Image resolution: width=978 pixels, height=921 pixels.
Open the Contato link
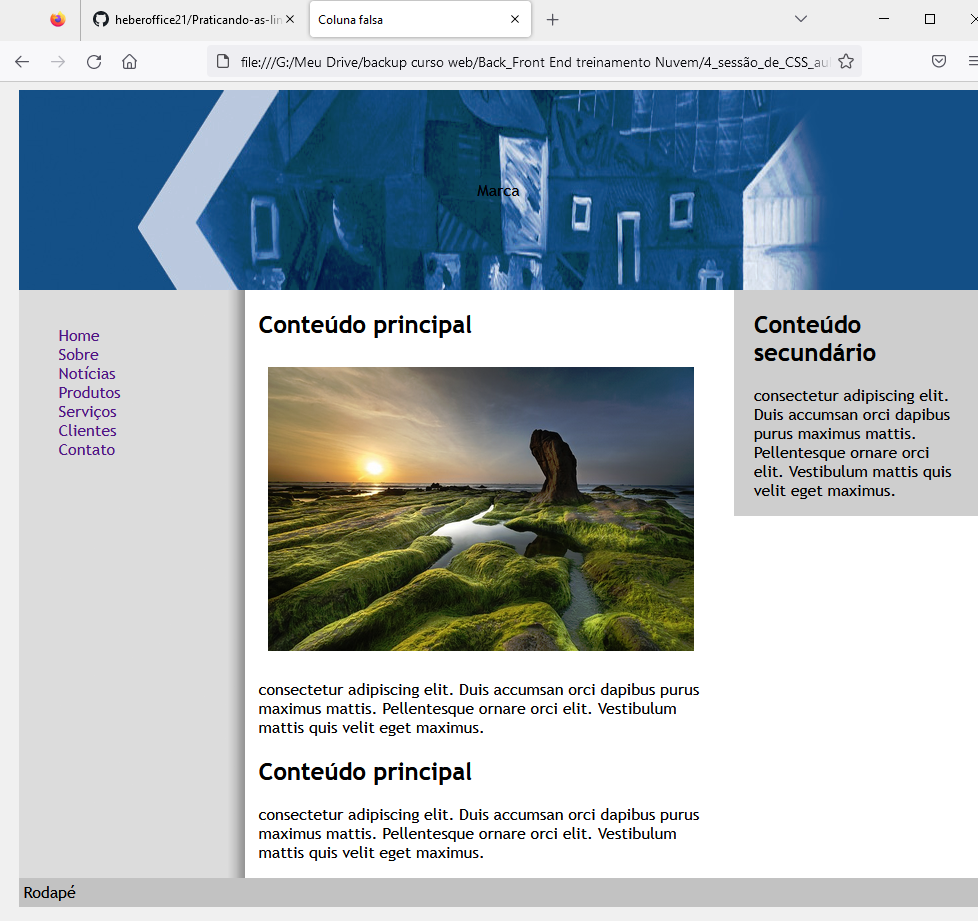coord(86,449)
